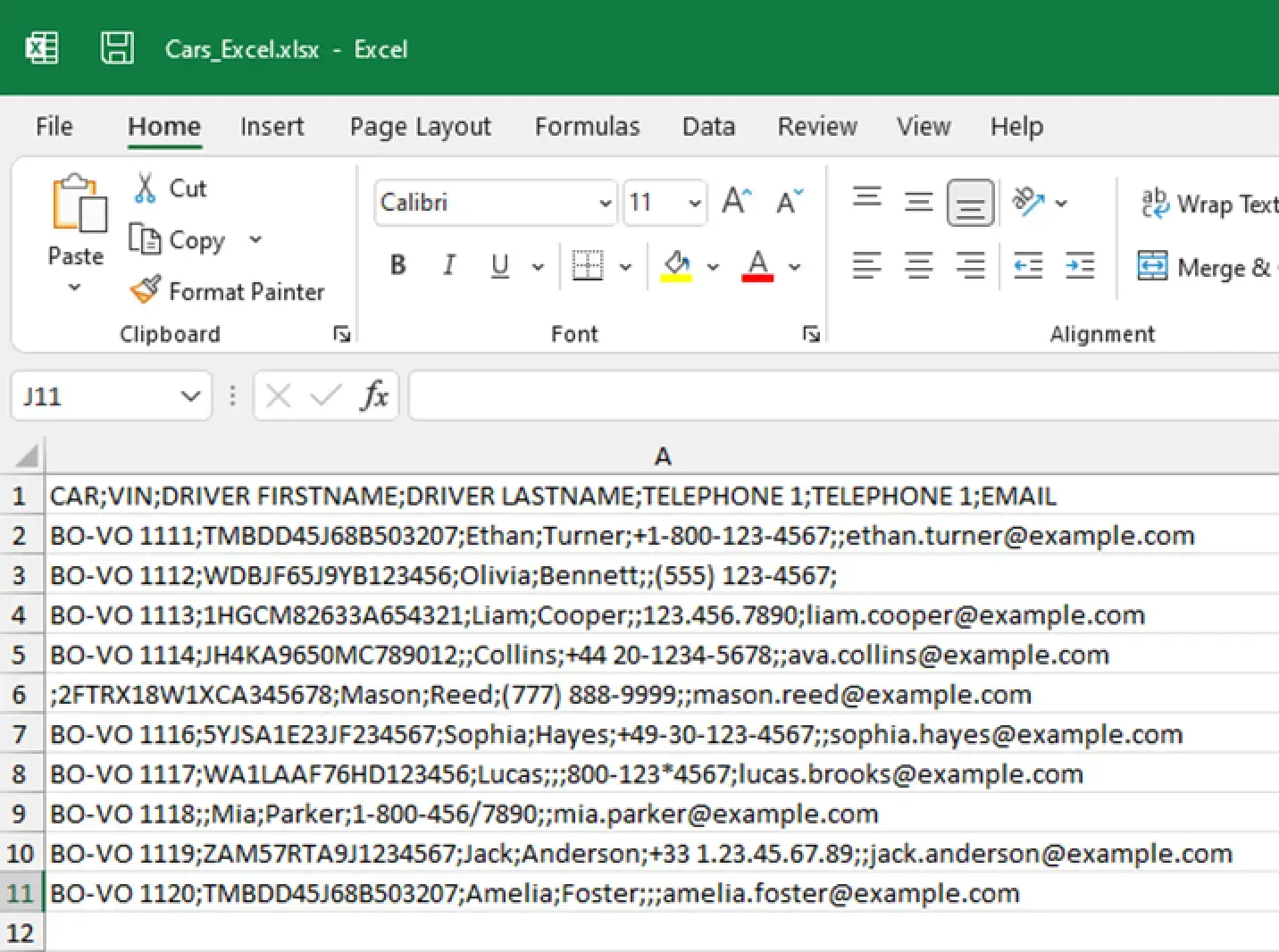Open the File menu
Viewport: 1279px width, 952px height.
pyautogui.click(x=54, y=126)
